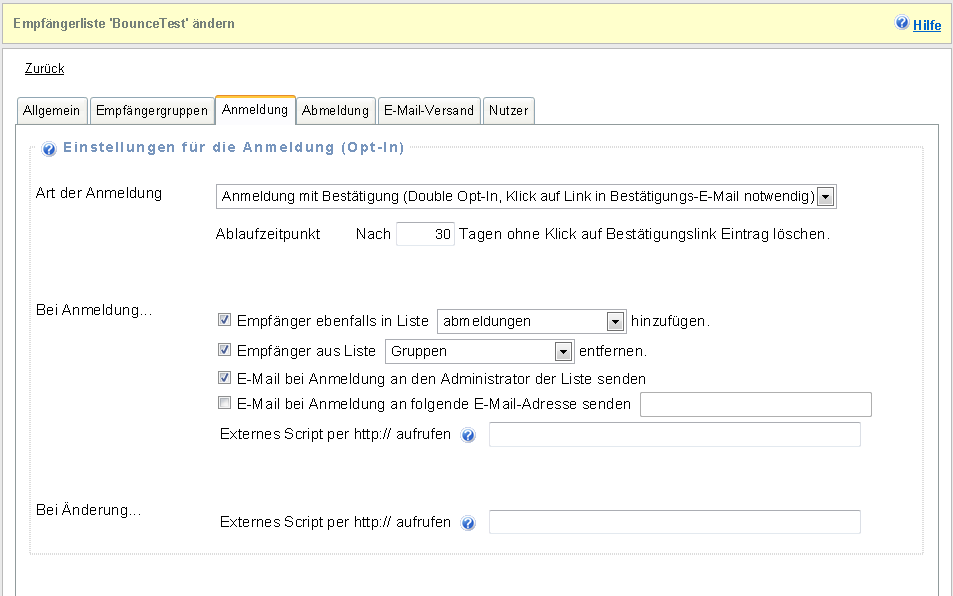This screenshot has width=953, height=596.
Task: Enable e-mail to following address checkbox
Action: point(224,404)
